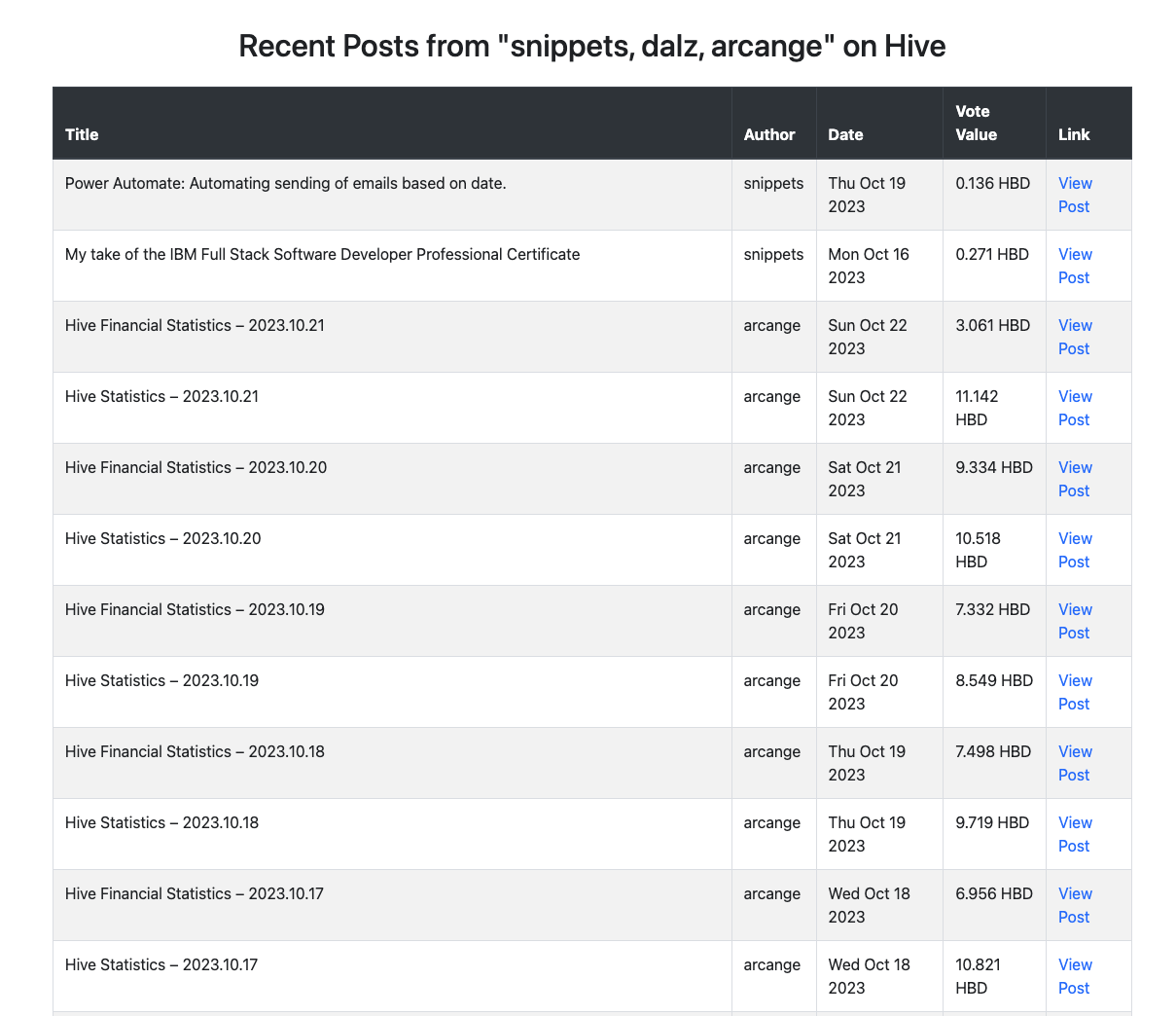Click the Title column header

tap(82, 134)
